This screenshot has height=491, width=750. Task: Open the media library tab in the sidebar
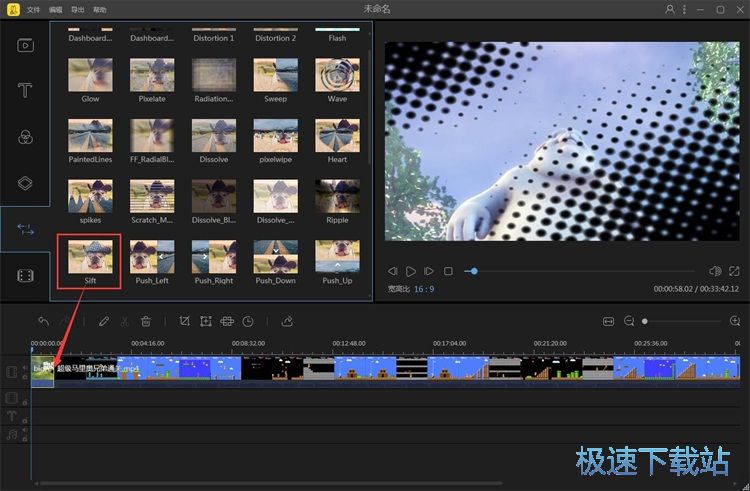[x=25, y=45]
